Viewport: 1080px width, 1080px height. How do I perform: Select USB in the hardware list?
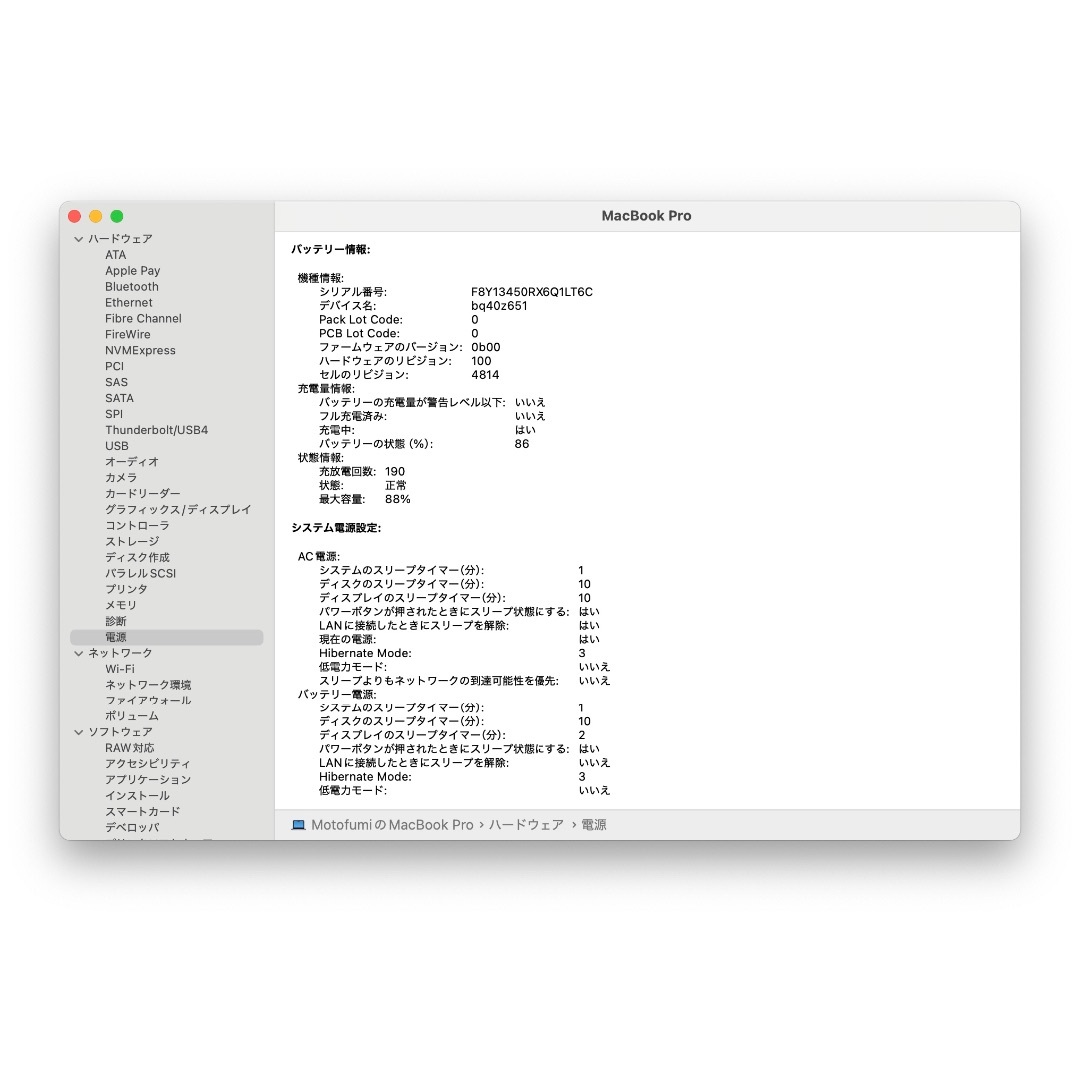point(116,446)
